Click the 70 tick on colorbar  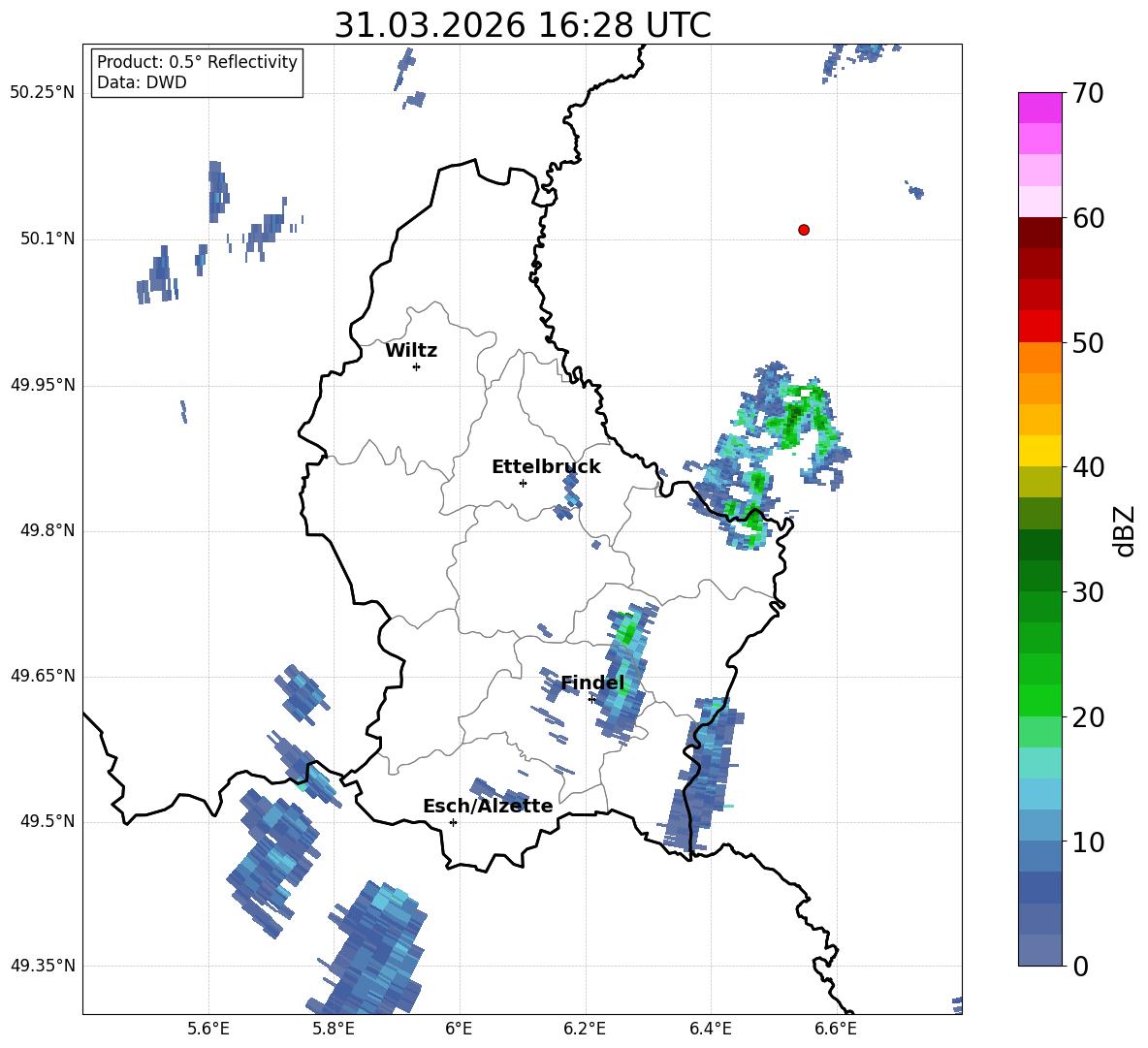coord(1088,93)
